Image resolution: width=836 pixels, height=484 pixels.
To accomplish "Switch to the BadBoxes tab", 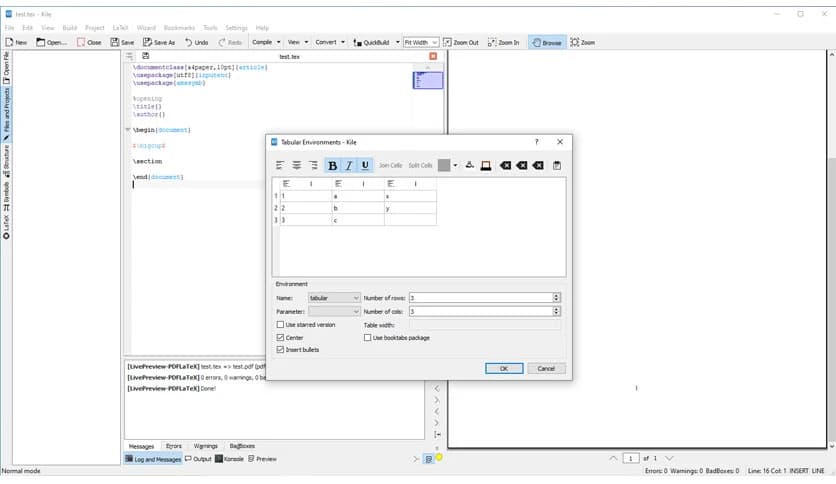I will [242, 446].
